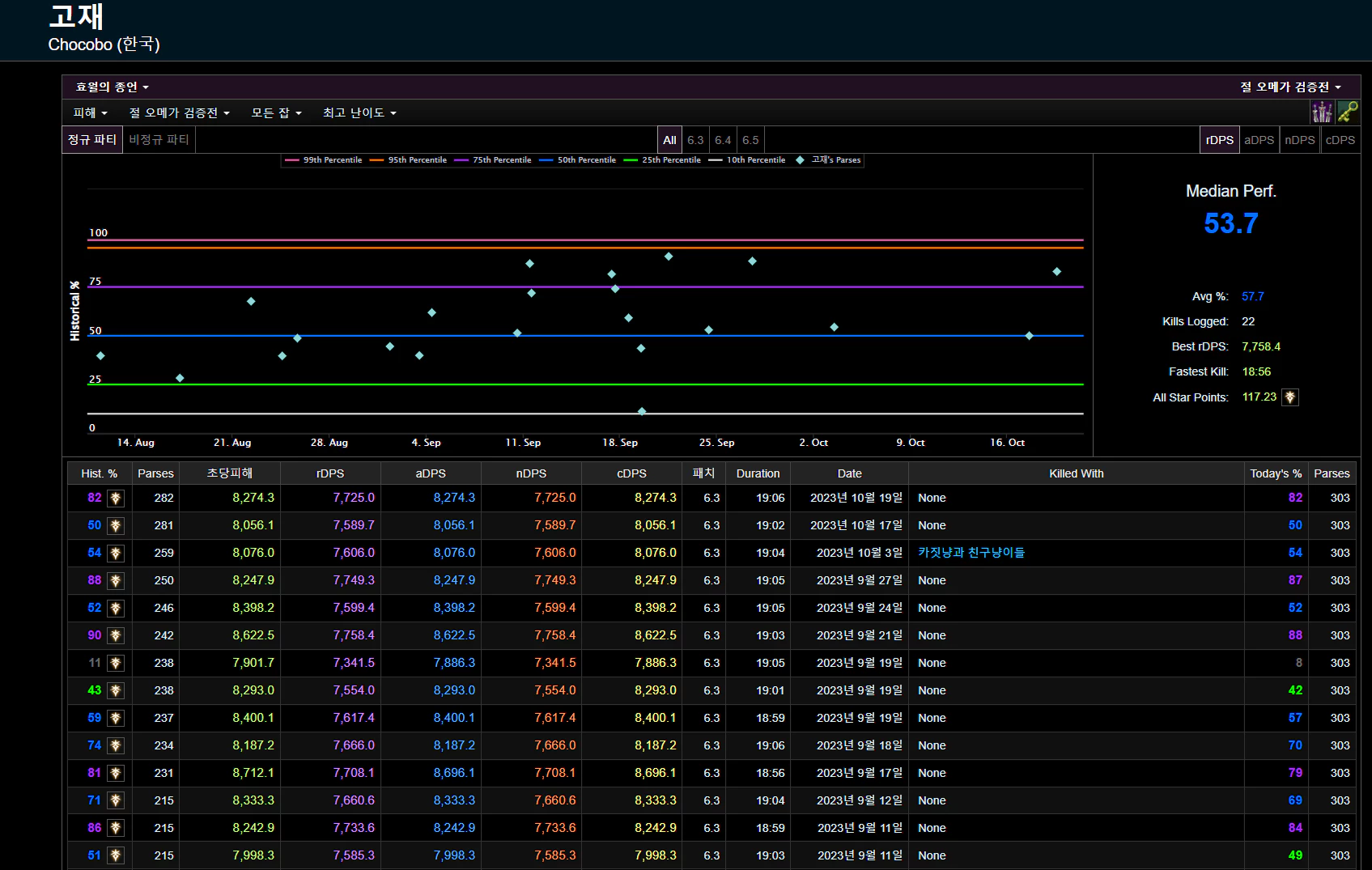This screenshot has width=1372, height=870.
Task: Click the star icon beside Hist. 86
Action: click(x=116, y=829)
